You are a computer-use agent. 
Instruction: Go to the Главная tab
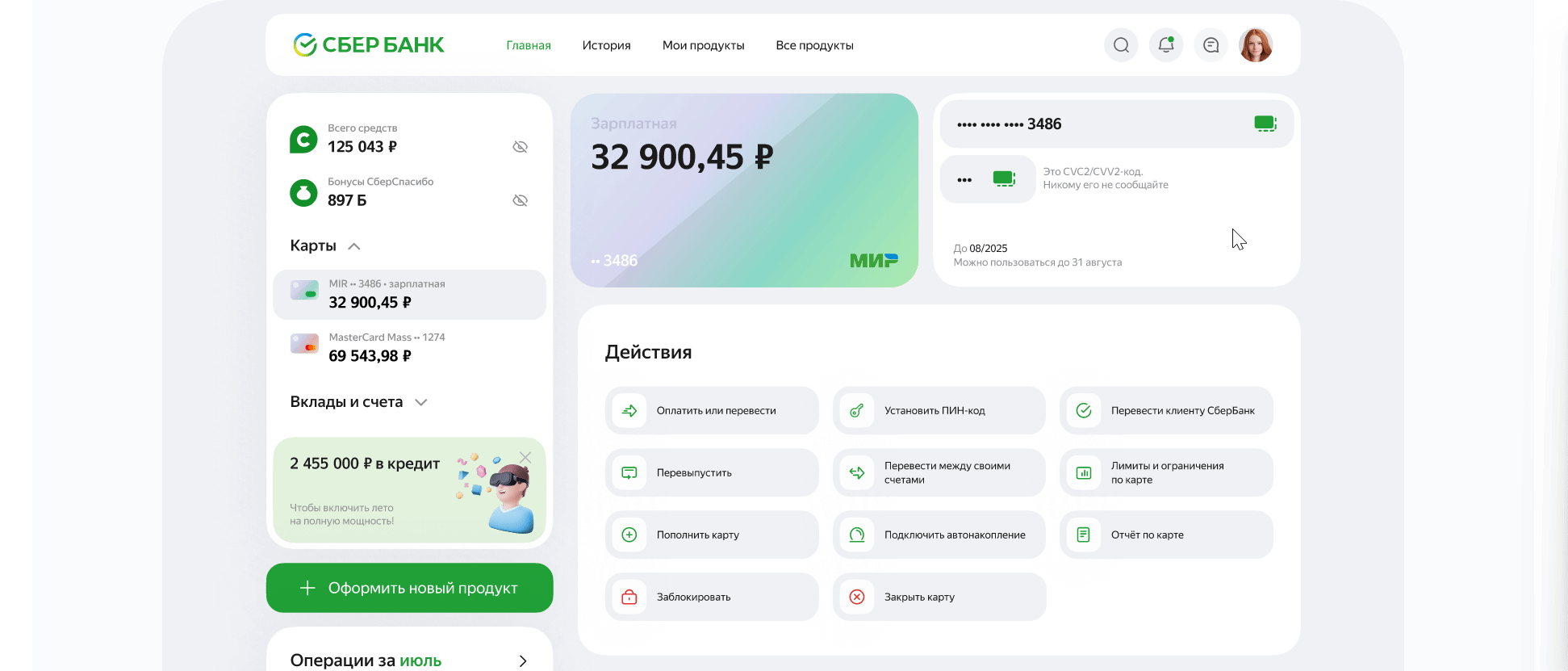coord(529,45)
